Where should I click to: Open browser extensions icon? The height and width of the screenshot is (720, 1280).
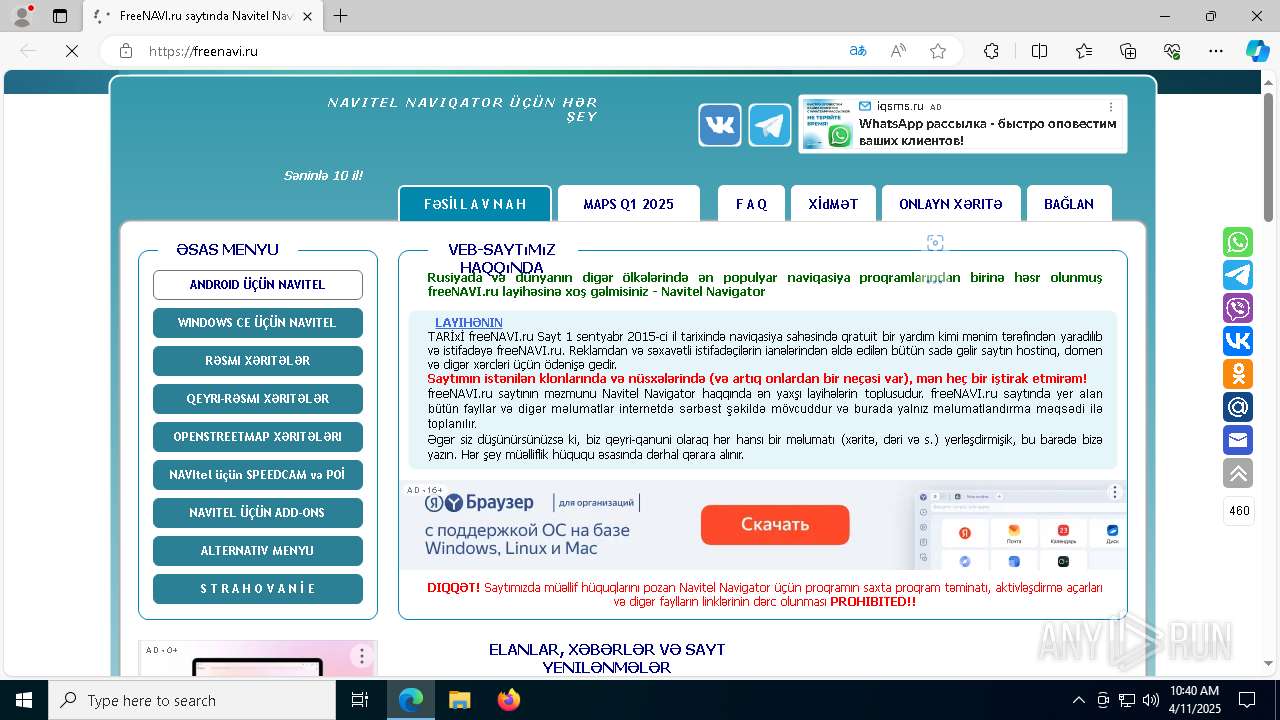coord(991,51)
